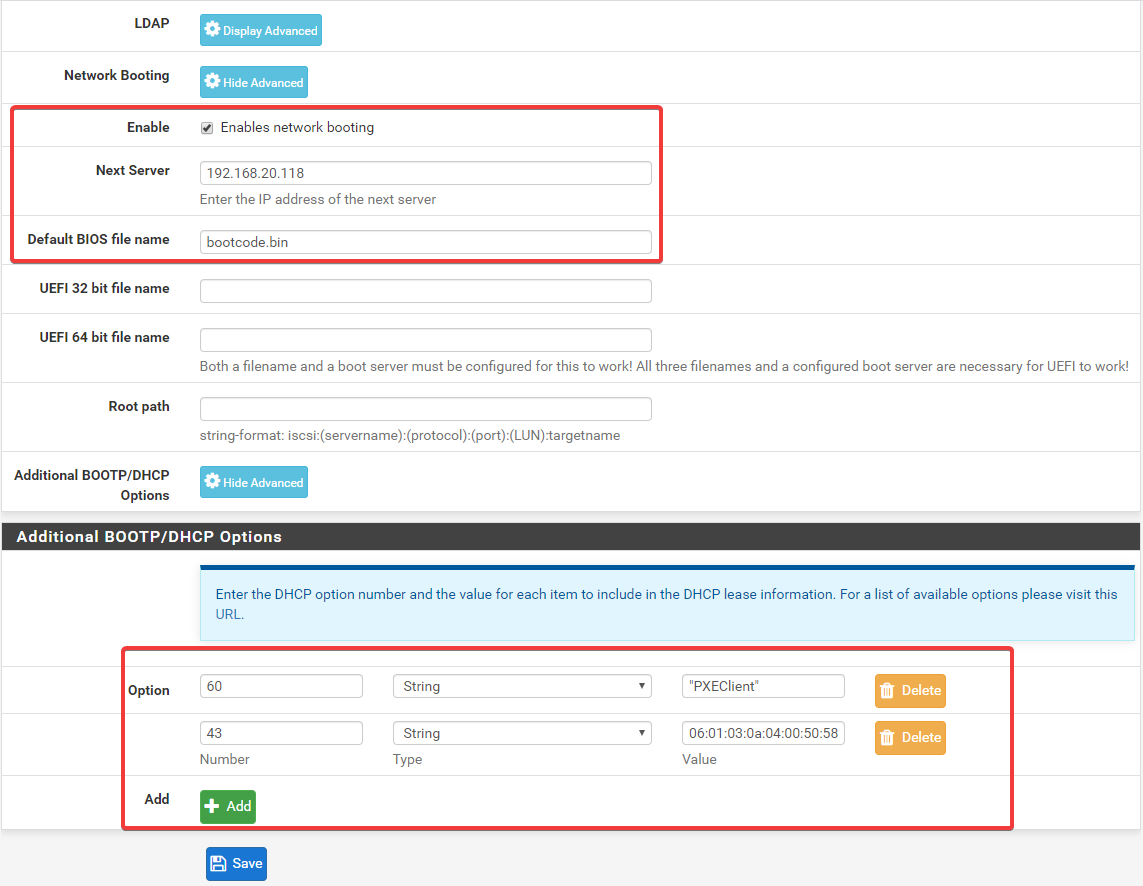Viewport: 1143px width, 886px height.
Task: Click the Next Server IP address field
Action: coord(425,173)
